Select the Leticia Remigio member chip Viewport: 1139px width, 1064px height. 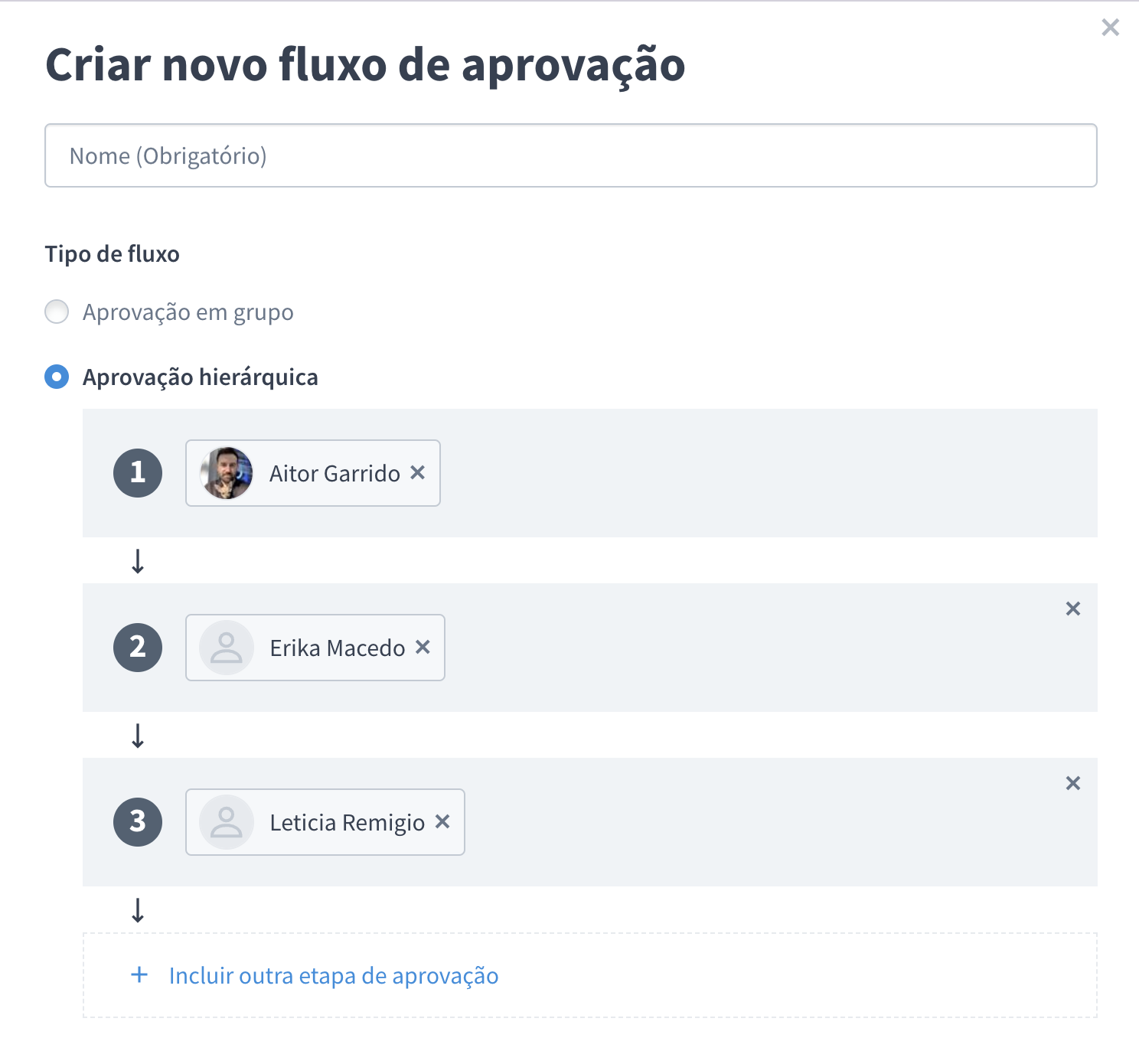pos(325,822)
